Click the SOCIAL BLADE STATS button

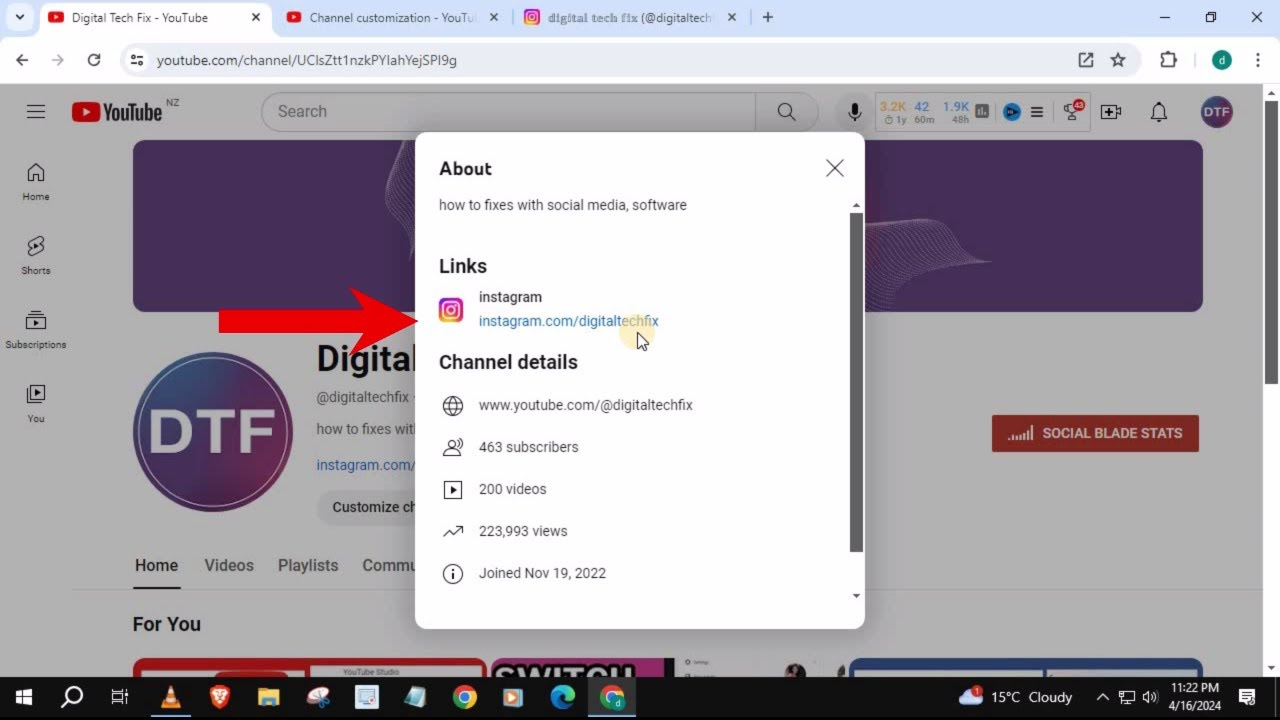(1095, 433)
